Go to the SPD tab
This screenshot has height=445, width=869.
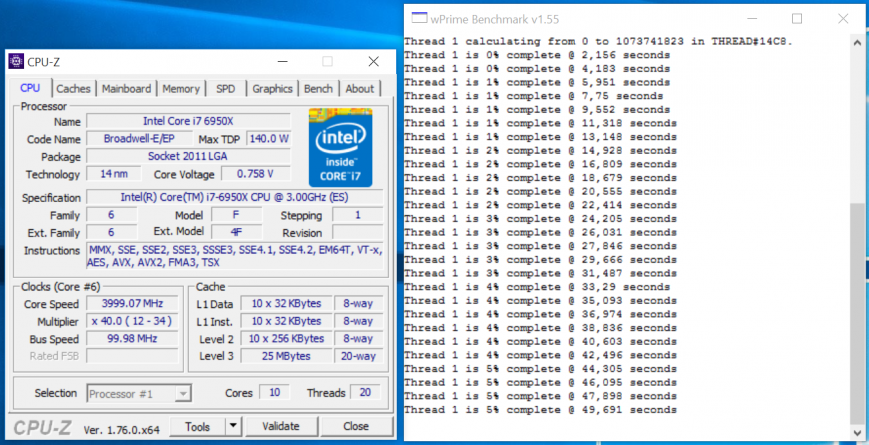coord(225,89)
